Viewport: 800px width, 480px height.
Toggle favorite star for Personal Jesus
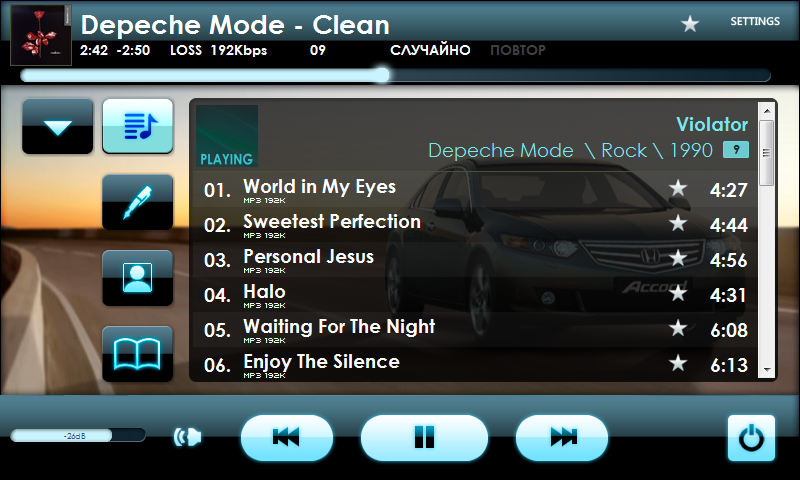point(678,258)
